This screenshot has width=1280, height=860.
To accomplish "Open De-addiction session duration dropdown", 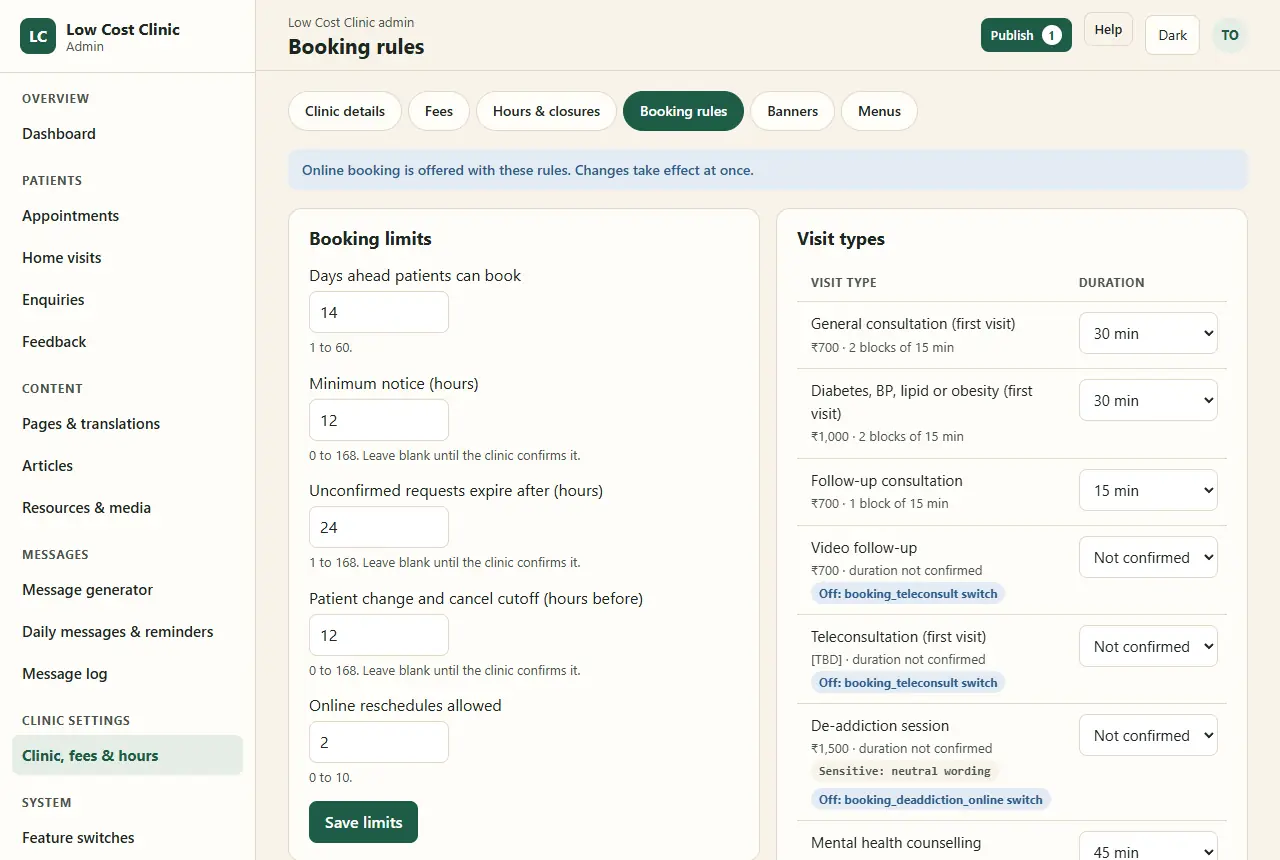I will [1148, 735].
